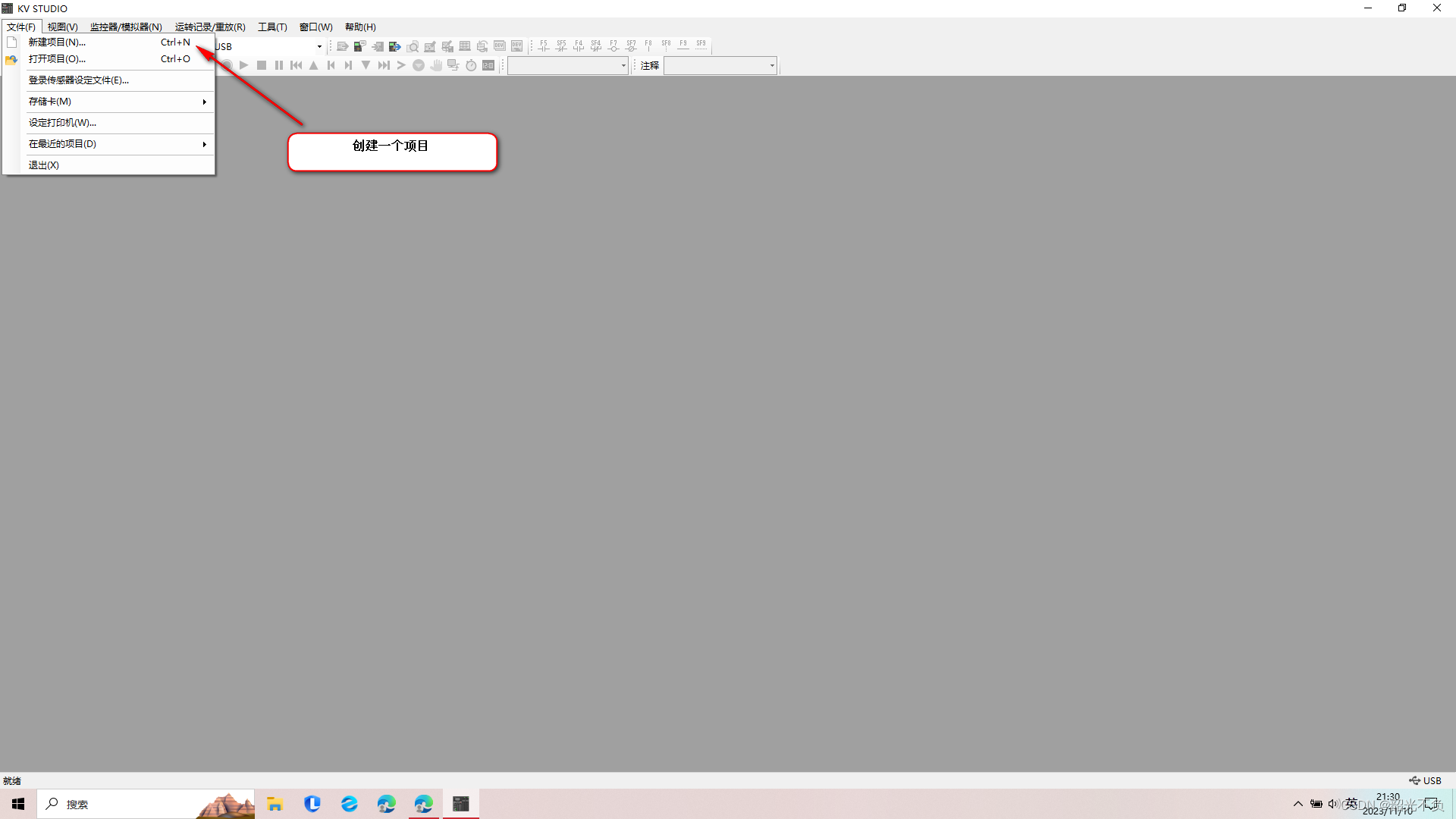The height and width of the screenshot is (819, 1456).
Task: Choose 登录传感器设定文件(E) menu item
Action: click(x=79, y=80)
